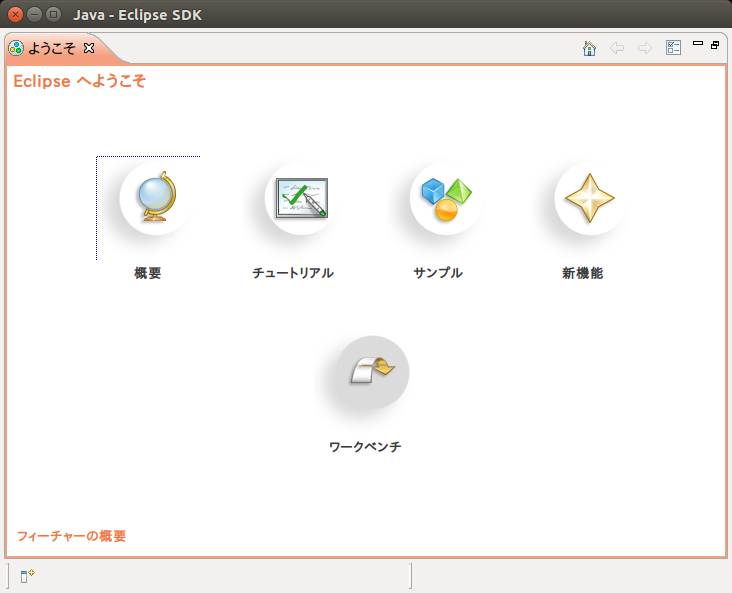
Task: Restore the welcome view panel
Action: (715, 45)
